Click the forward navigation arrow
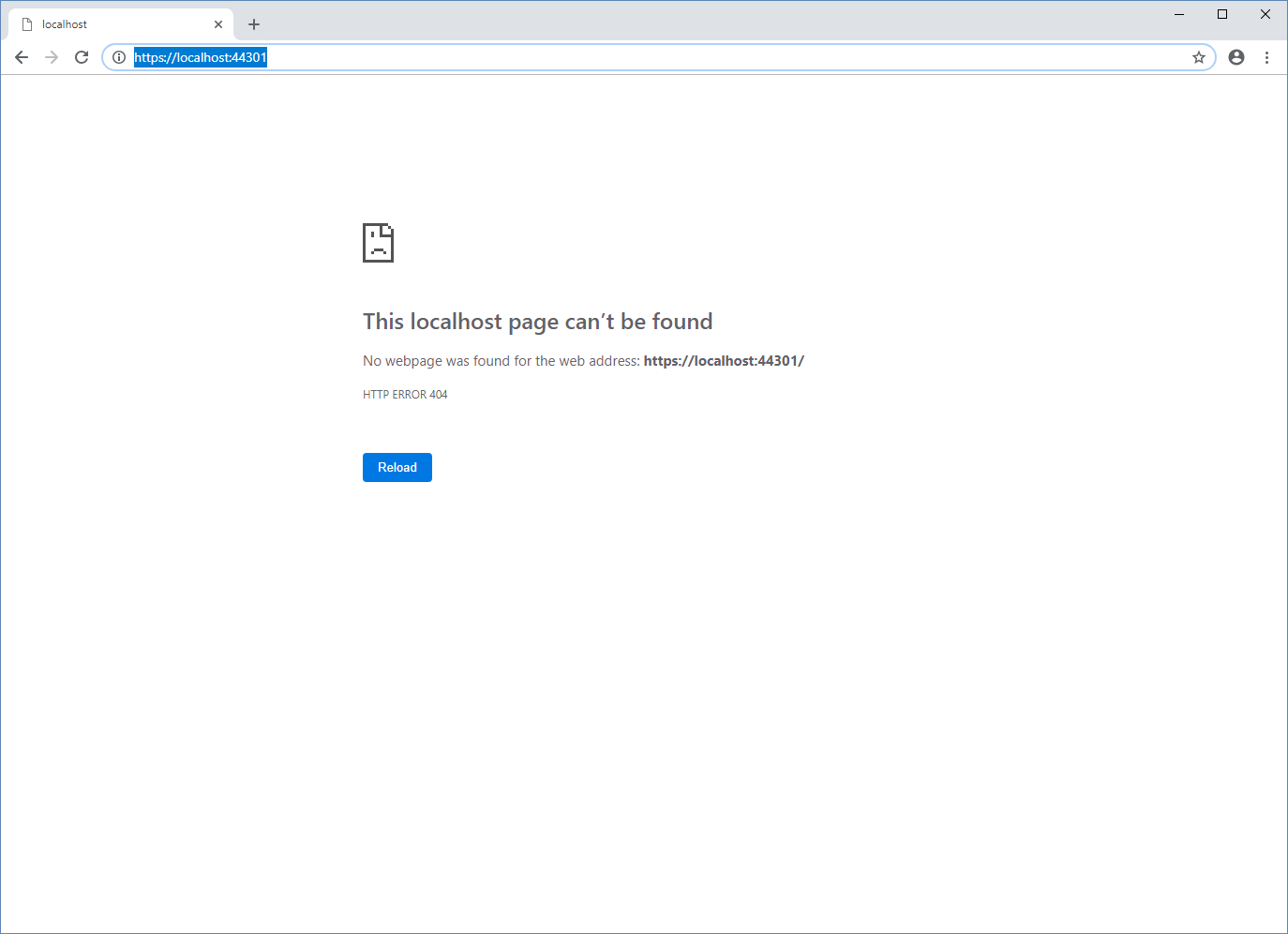Screen dimensions: 1288x934 pyautogui.click(x=52, y=57)
